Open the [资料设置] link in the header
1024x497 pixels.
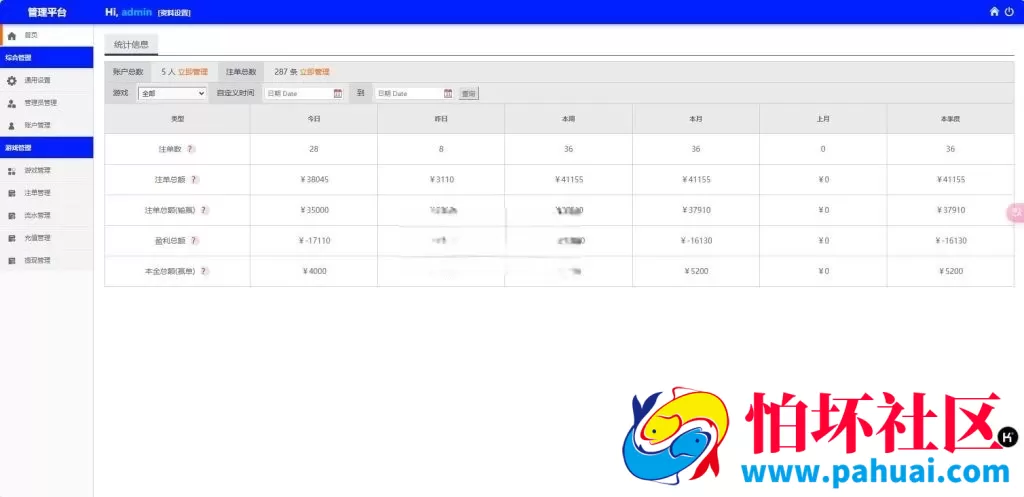pyautogui.click(x=174, y=12)
